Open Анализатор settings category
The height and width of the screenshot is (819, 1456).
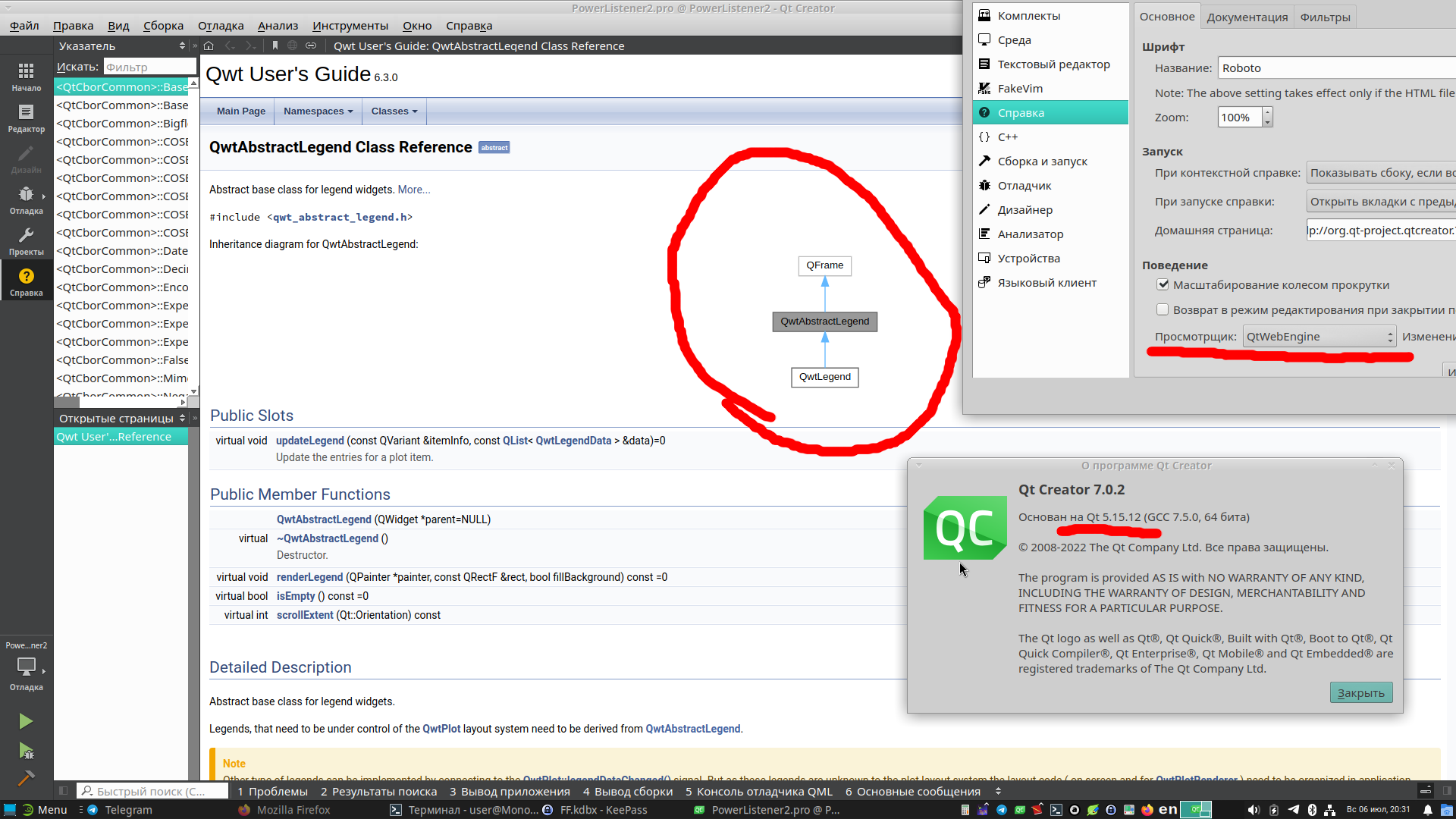(x=1051, y=234)
